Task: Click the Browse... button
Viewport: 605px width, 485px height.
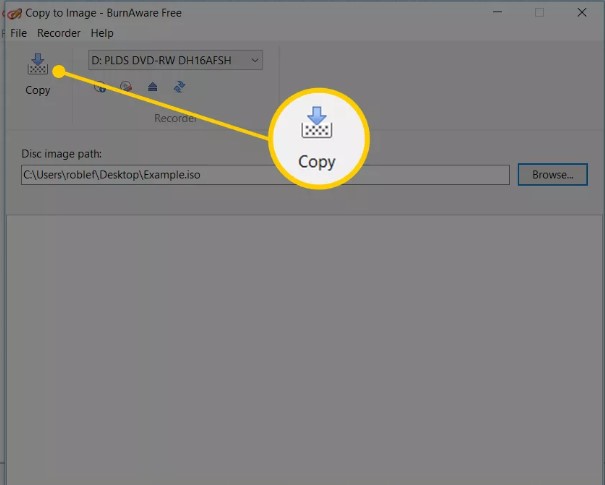Action: [553, 175]
